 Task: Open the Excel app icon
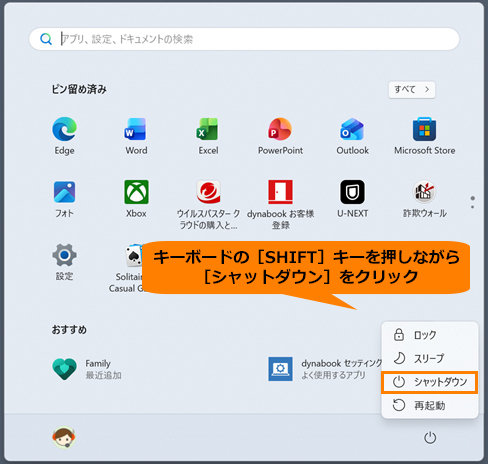(x=208, y=129)
